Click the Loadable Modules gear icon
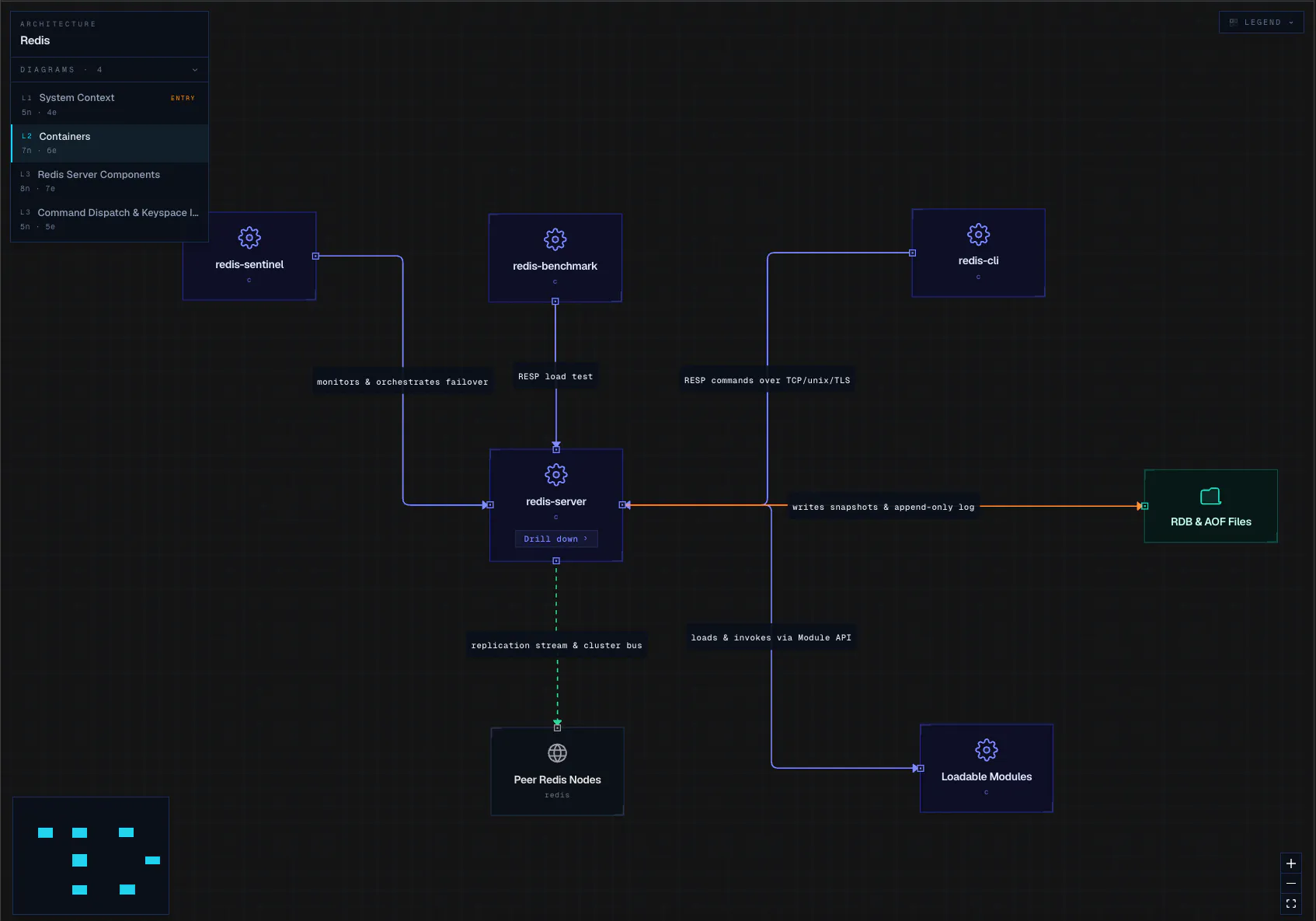Viewport: 1316px width, 921px height. [987, 750]
